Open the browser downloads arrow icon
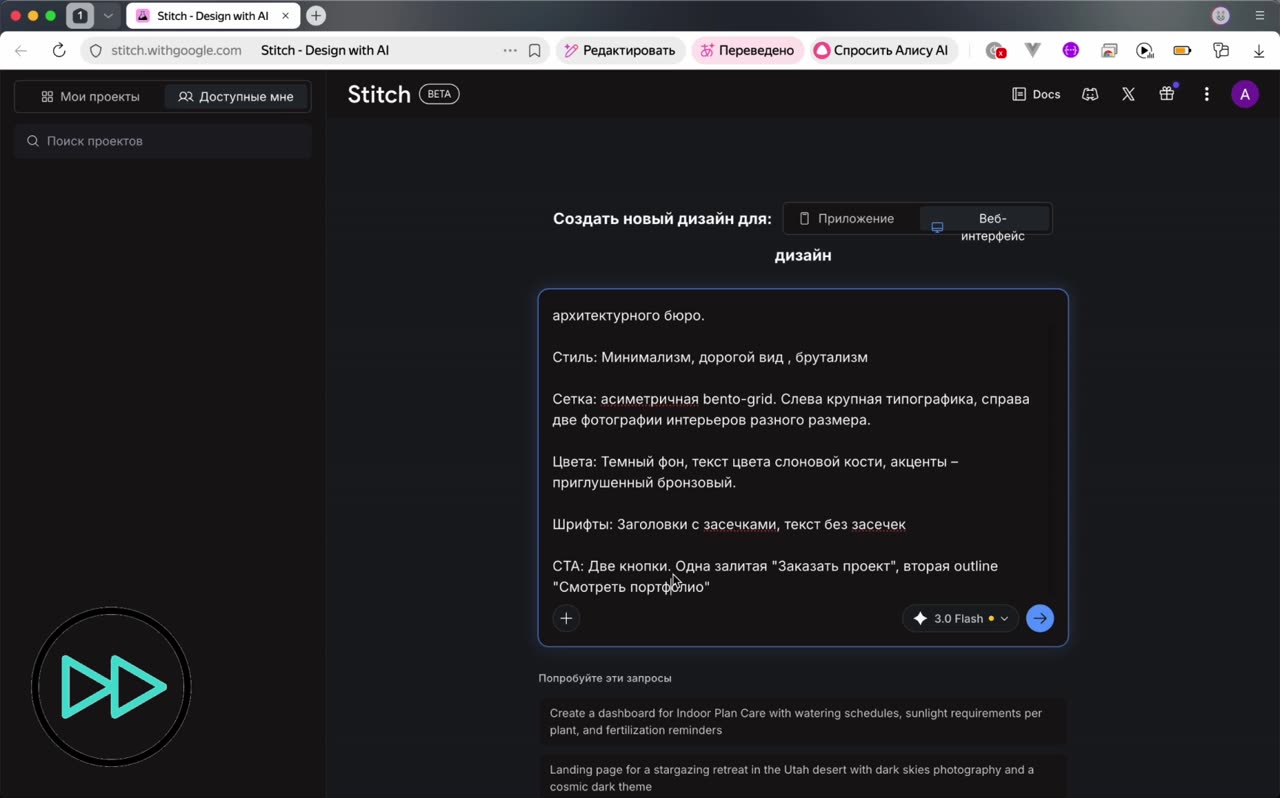 click(x=1259, y=50)
